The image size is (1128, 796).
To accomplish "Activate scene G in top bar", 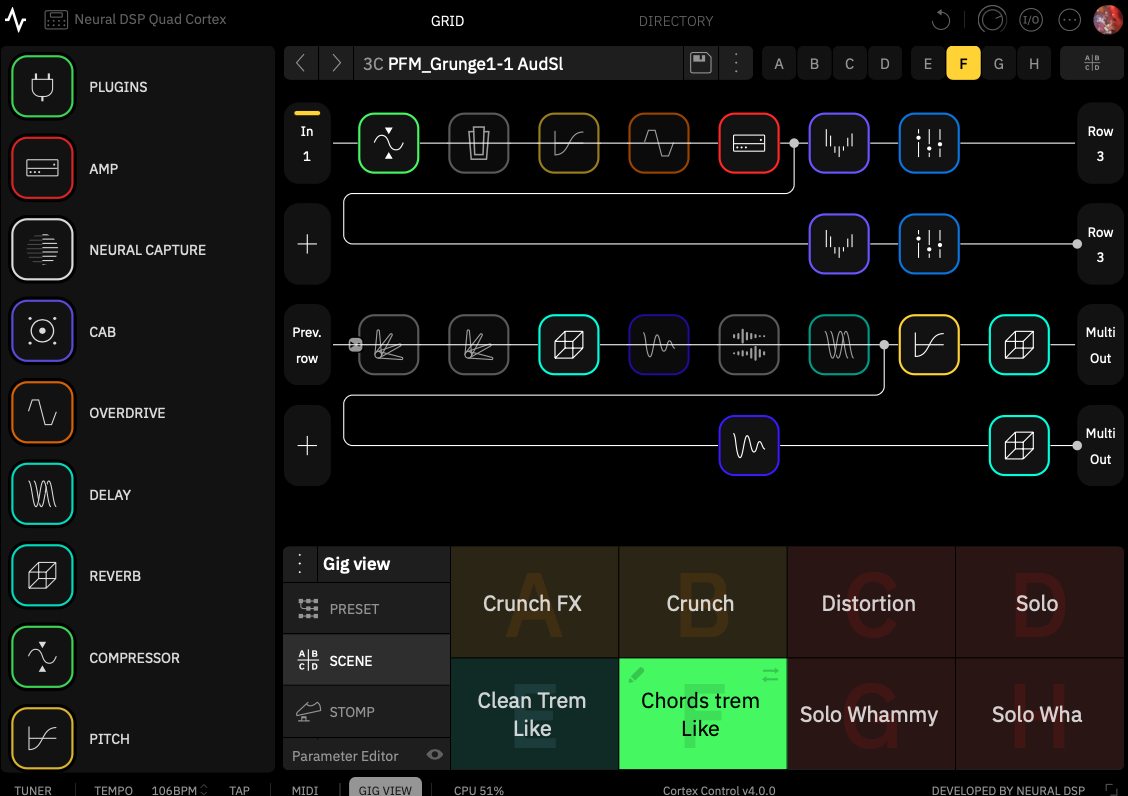I will (x=999, y=63).
